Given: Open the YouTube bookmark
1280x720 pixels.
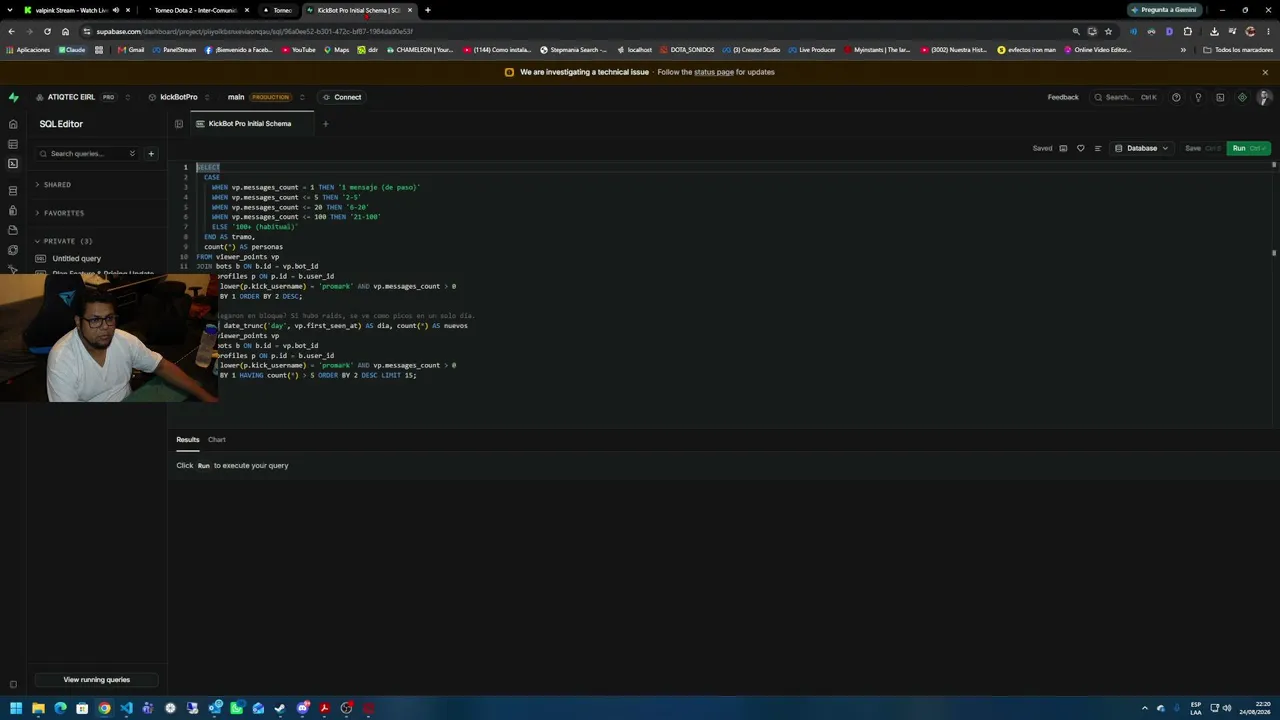Looking at the screenshot, I should [x=299, y=50].
